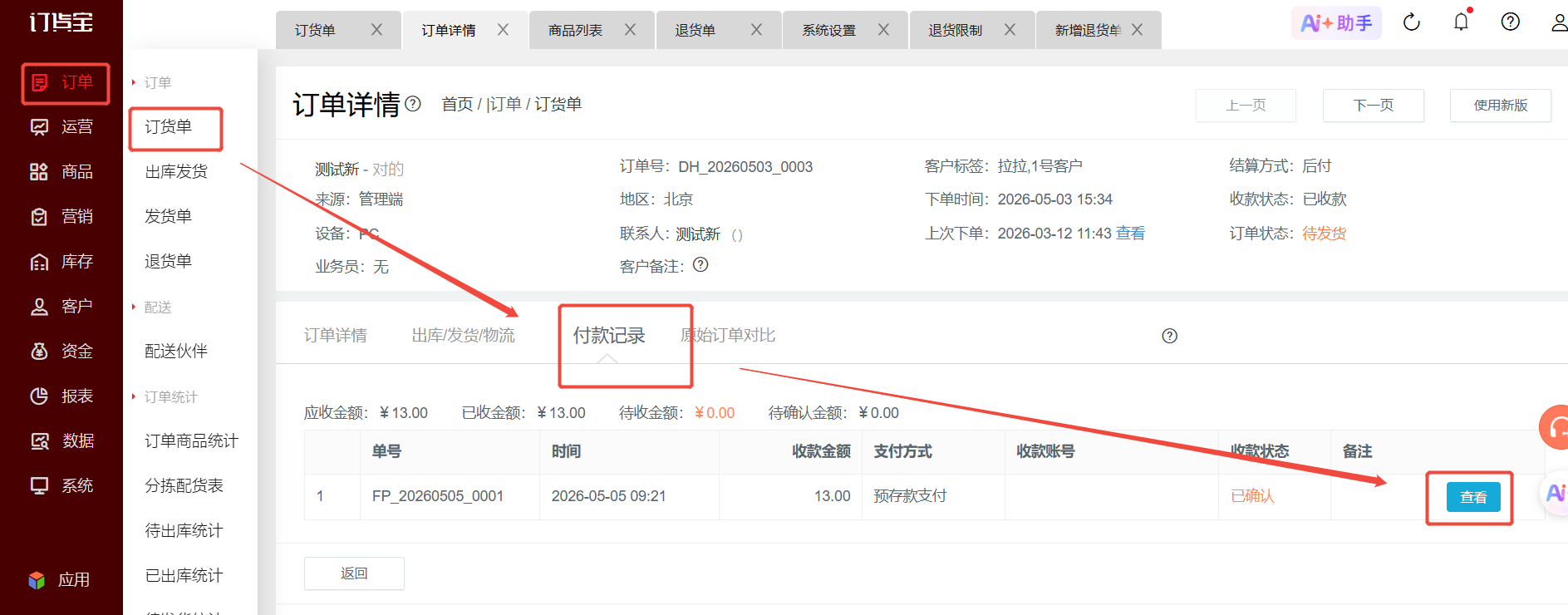Open the notification bell
1568x615 pixels.
1462,22
